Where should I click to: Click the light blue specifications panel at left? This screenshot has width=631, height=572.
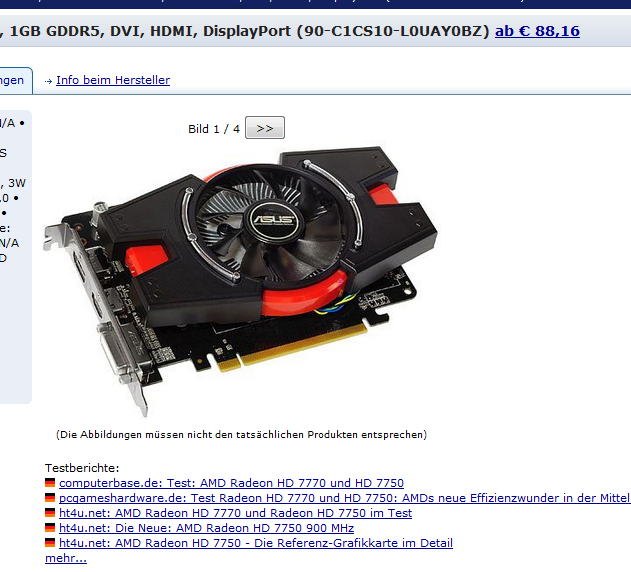(x=15, y=257)
